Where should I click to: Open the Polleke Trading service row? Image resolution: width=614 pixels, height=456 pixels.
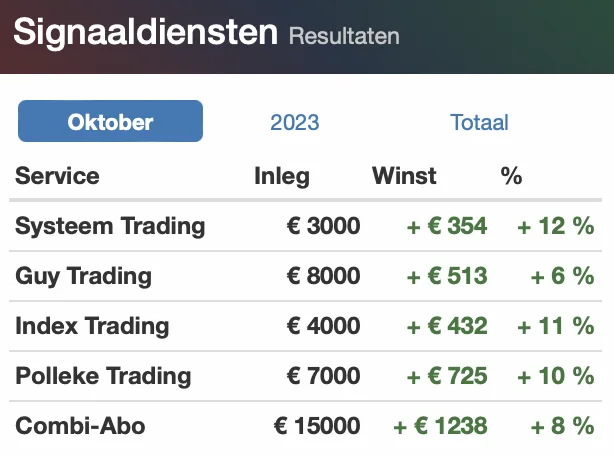[305, 376]
